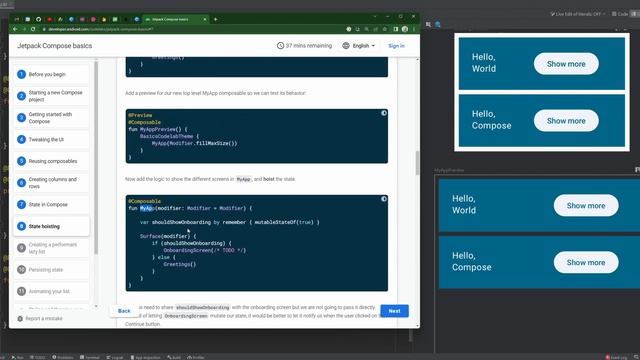The image size is (640, 360).
Task: Click the Sign in link
Action: (x=396, y=46)
